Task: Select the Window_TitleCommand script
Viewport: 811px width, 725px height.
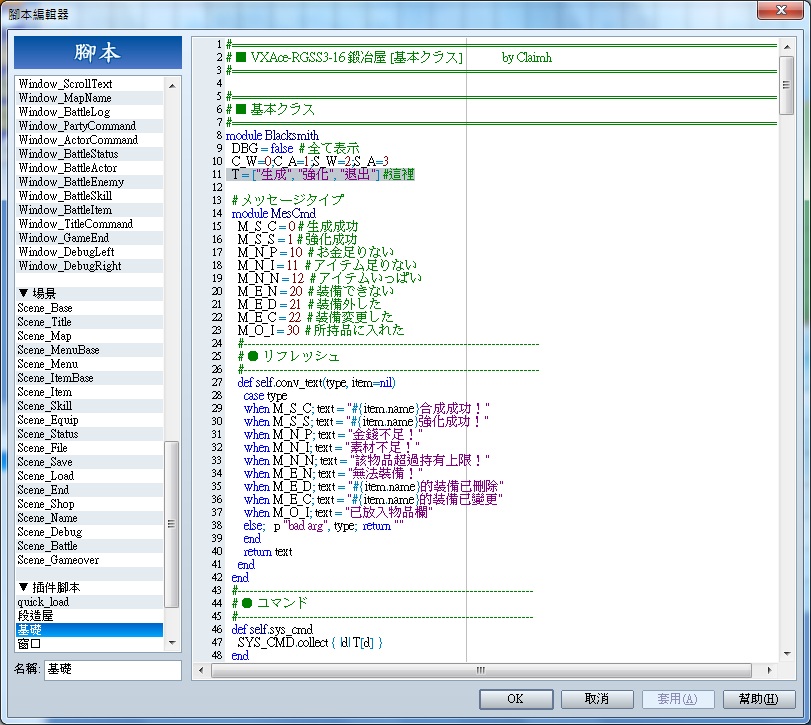Action: coord(89,224)
